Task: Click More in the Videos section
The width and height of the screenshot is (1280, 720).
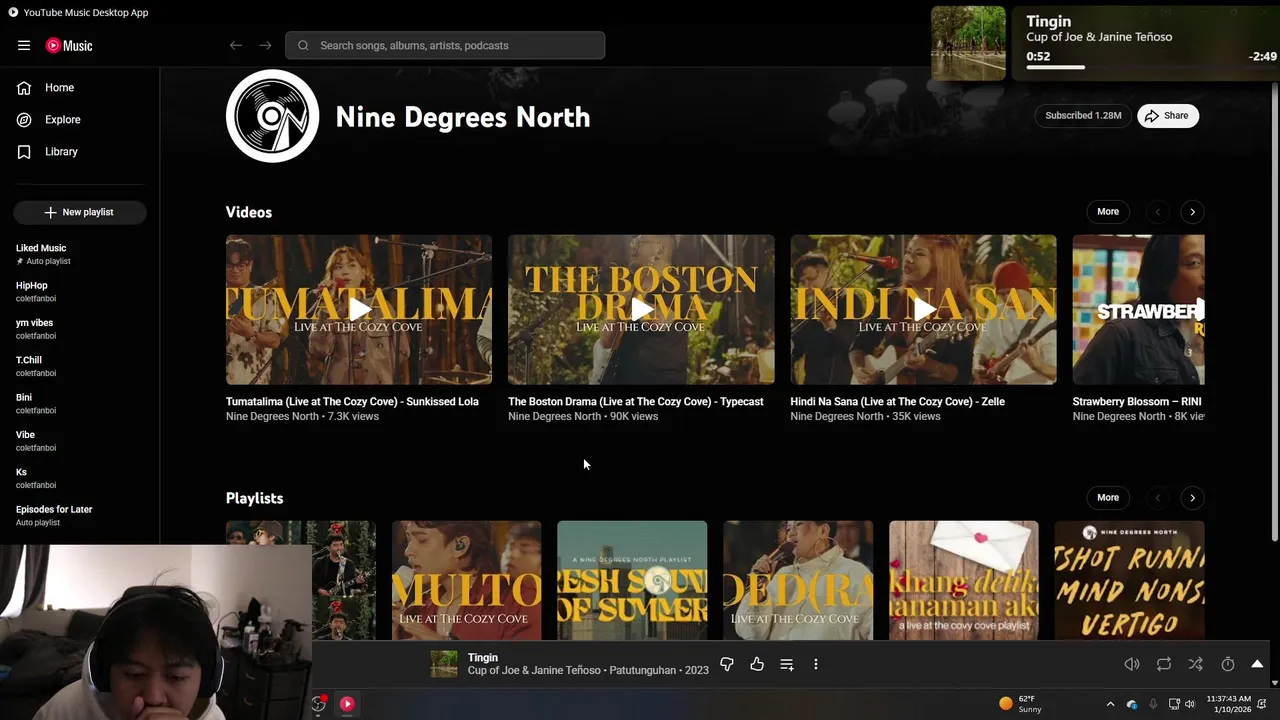Action: pyautogui.click(x=1108, y=212)
